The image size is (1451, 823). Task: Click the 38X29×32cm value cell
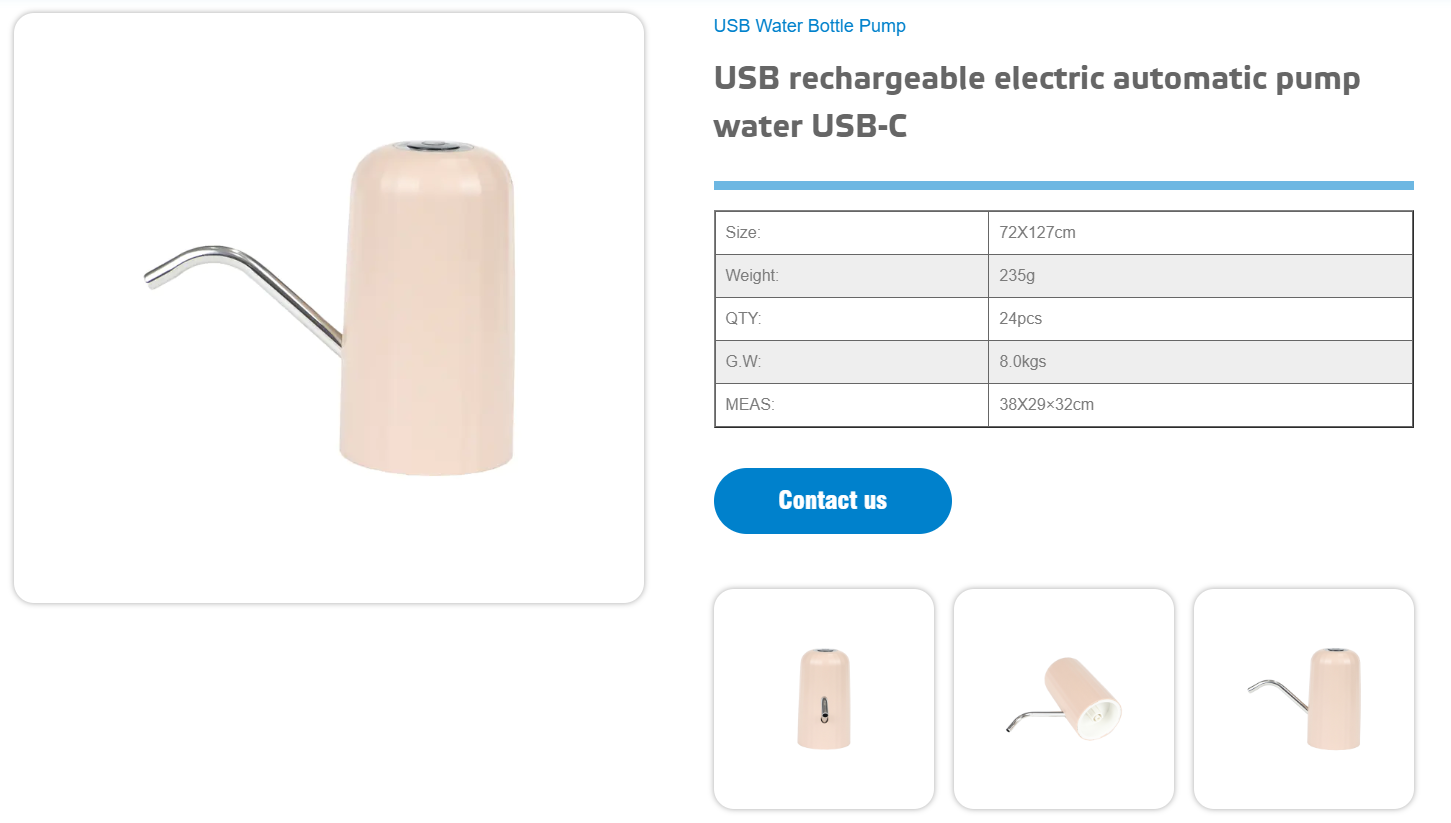tap(1200, 405)
